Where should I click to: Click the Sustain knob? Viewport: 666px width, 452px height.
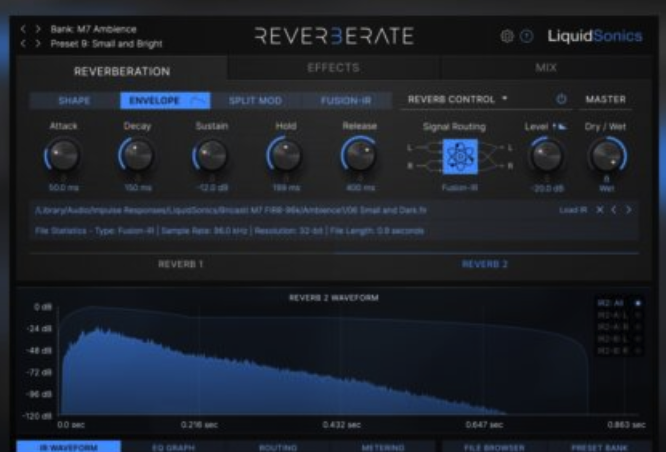[x=211, y=155]
